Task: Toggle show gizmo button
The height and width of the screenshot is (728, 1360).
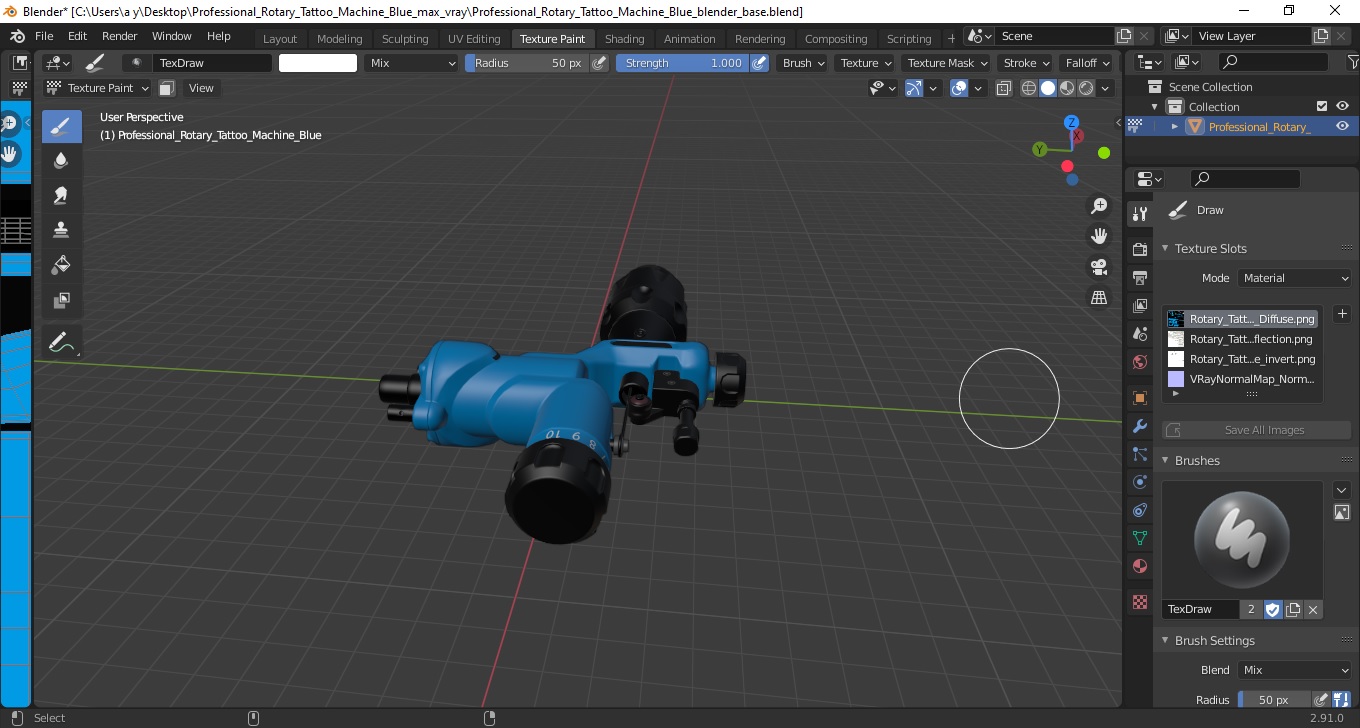Action: (x=913, y=88)
